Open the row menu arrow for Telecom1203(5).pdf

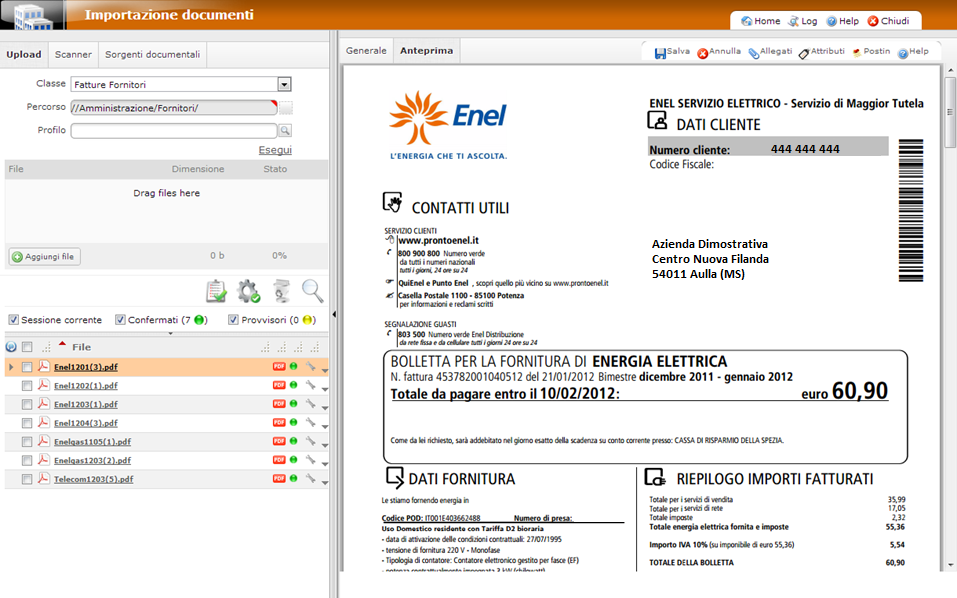(325, 483)
